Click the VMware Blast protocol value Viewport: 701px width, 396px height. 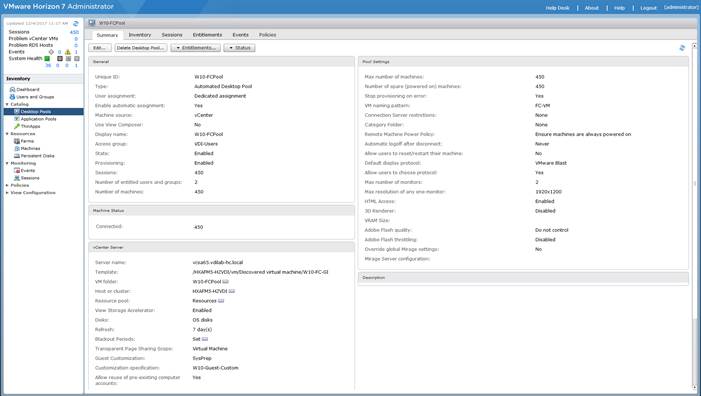point(551,163)
